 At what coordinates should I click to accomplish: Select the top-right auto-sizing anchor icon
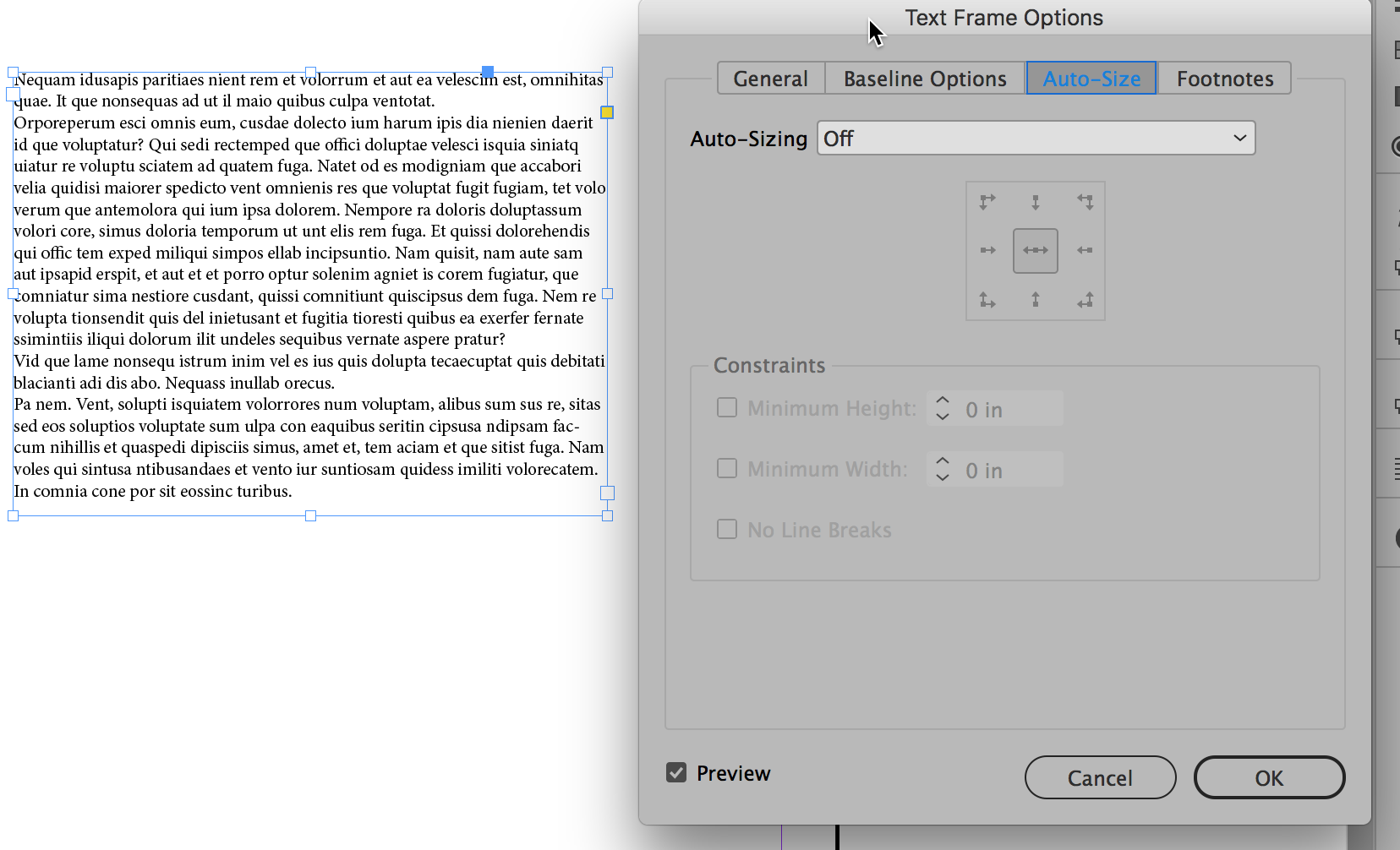1085,201
